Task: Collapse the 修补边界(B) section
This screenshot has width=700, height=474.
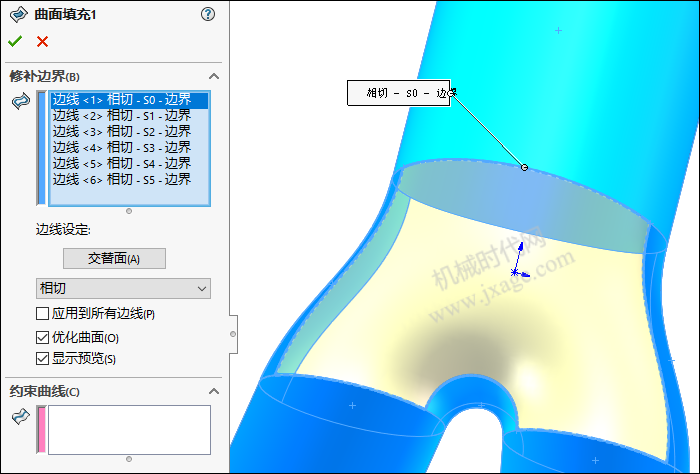Action: [x=214, y=76]
